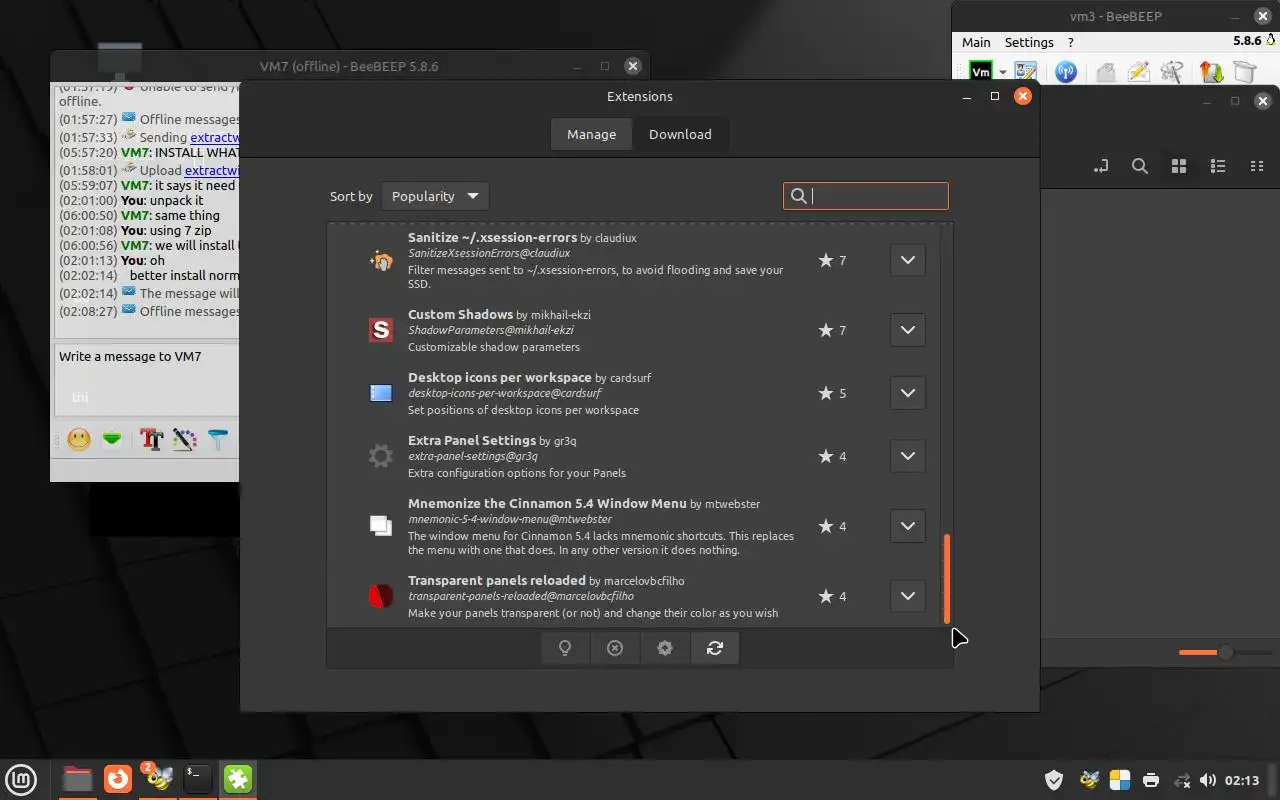The image size is (1280, 800).
Task: Click the group search tools icon in BeeBEEP
Action: click(x=1173, y=72)
